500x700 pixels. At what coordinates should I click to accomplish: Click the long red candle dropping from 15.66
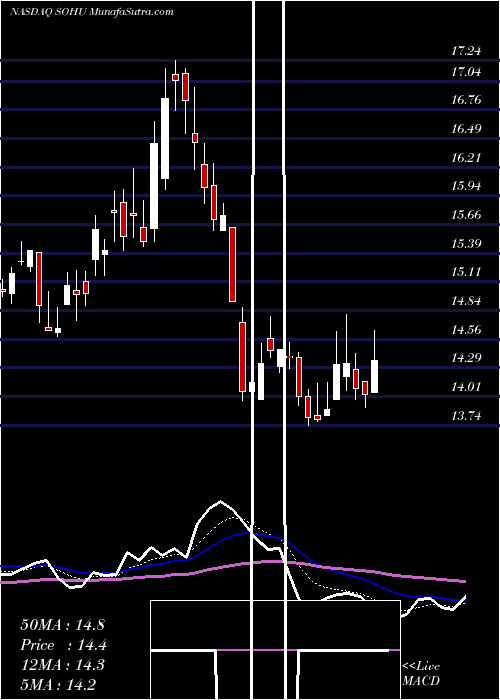point(232,264)
